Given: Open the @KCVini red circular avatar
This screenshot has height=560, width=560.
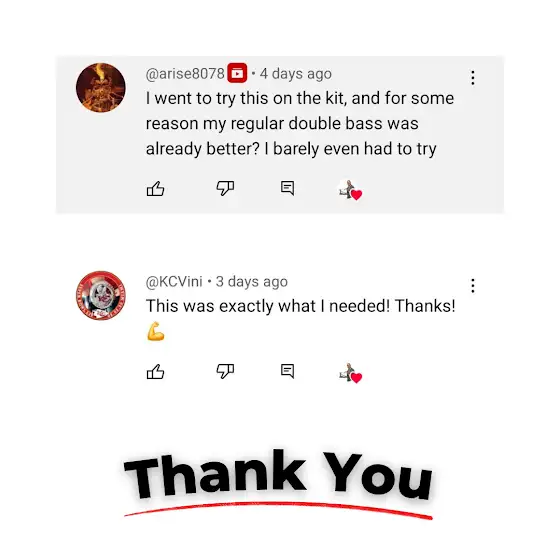Looking at the screenshot, I should (x=101, y=296).
